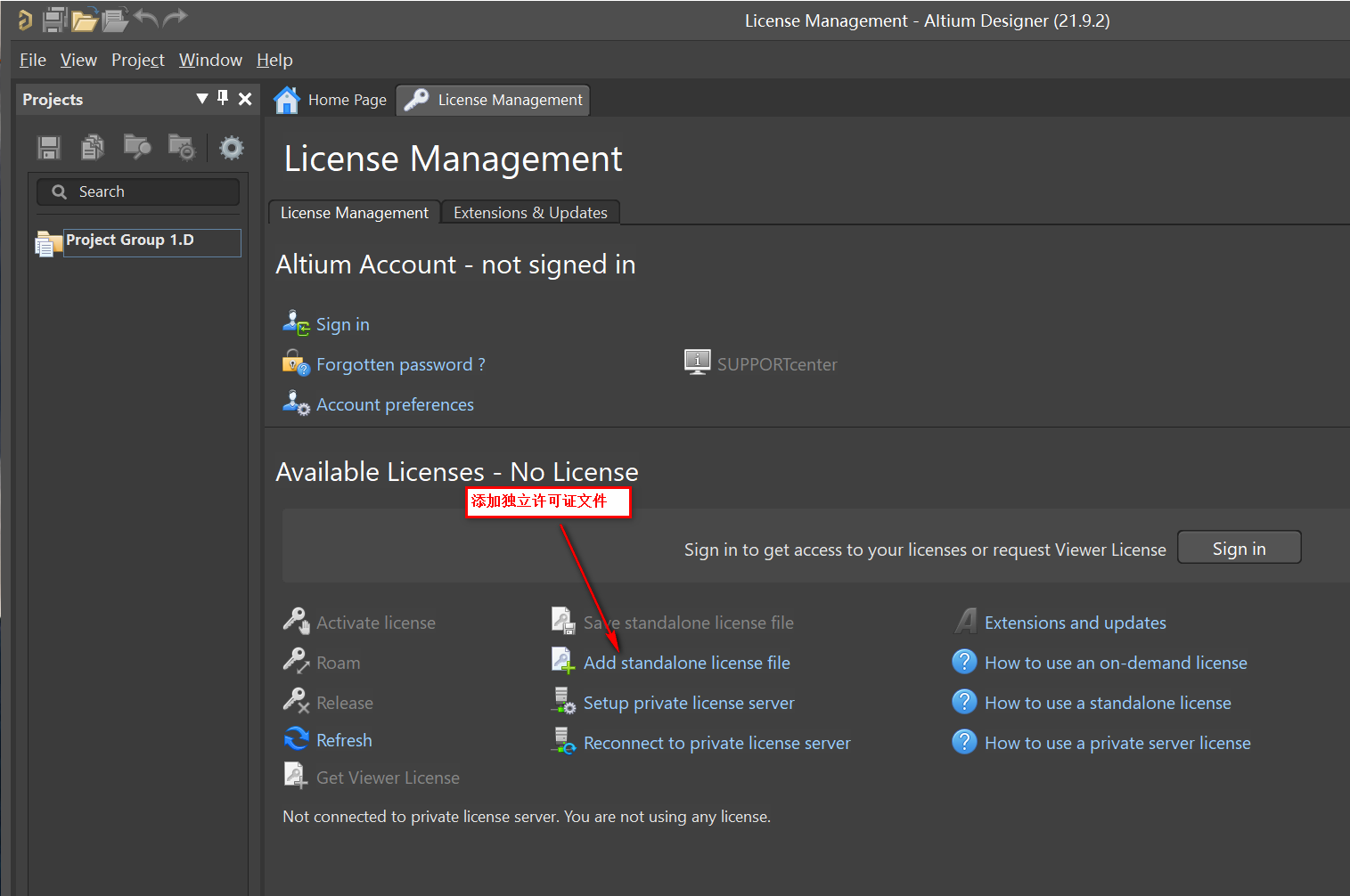
Task: Click the folder with gear icon in Projects toolbar
Action: tap(181, 147)
